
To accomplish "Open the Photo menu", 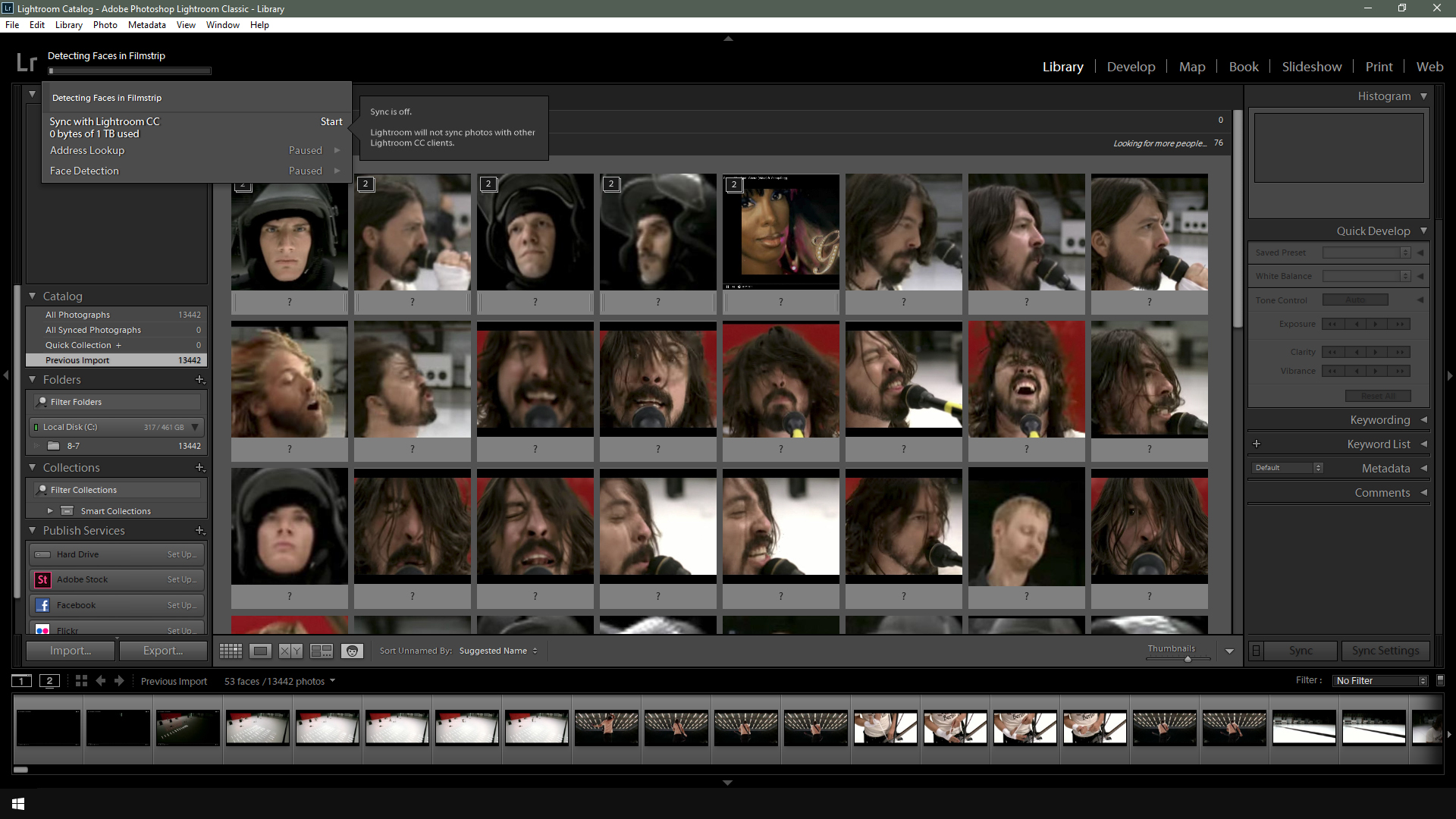I will (x=105, y=25).
